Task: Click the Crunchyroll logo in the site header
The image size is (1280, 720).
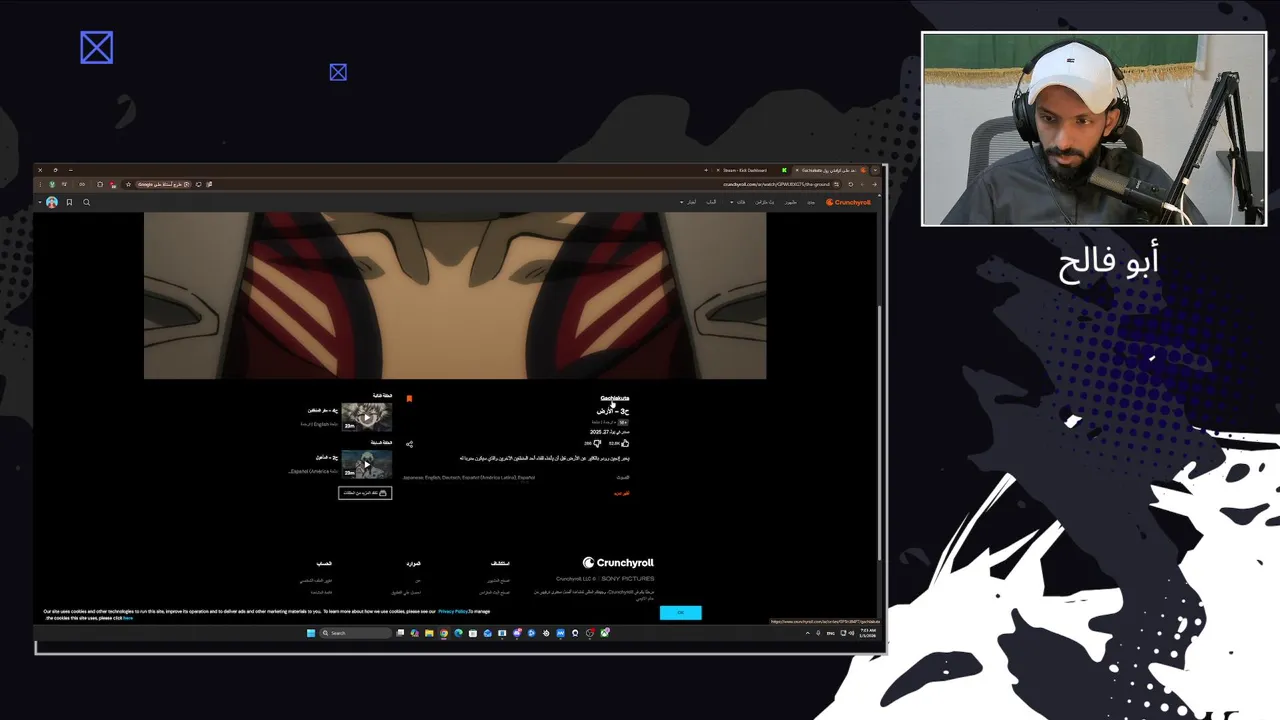Action: pyautogui.click(x=849, y=202)
